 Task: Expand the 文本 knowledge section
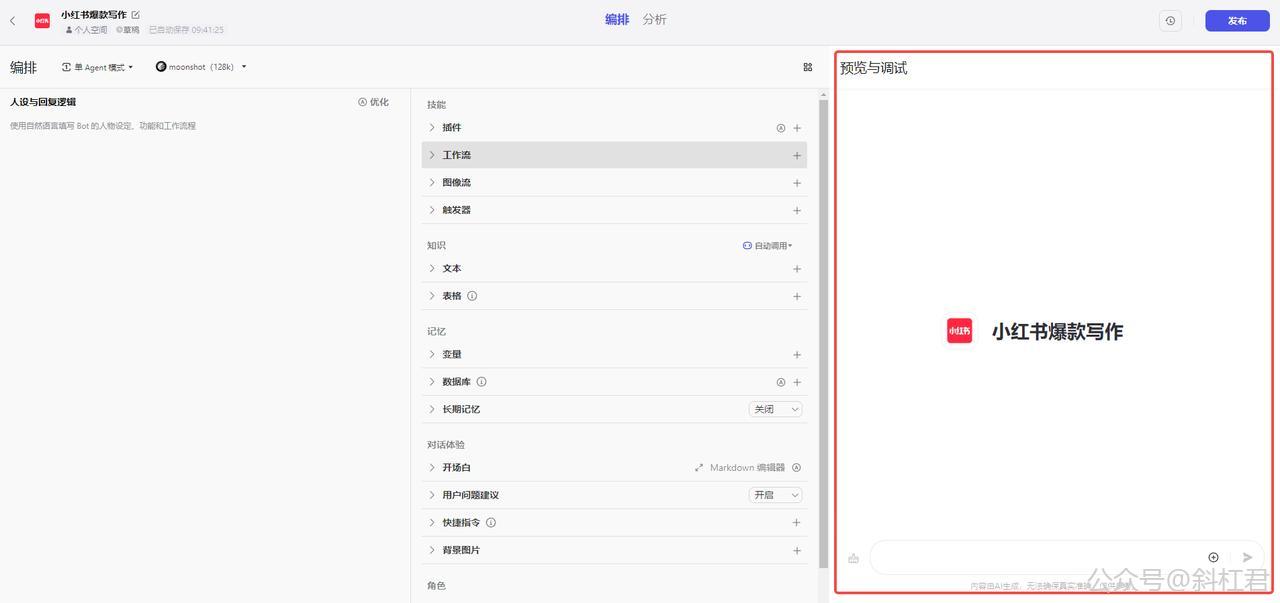pos(432,268)
